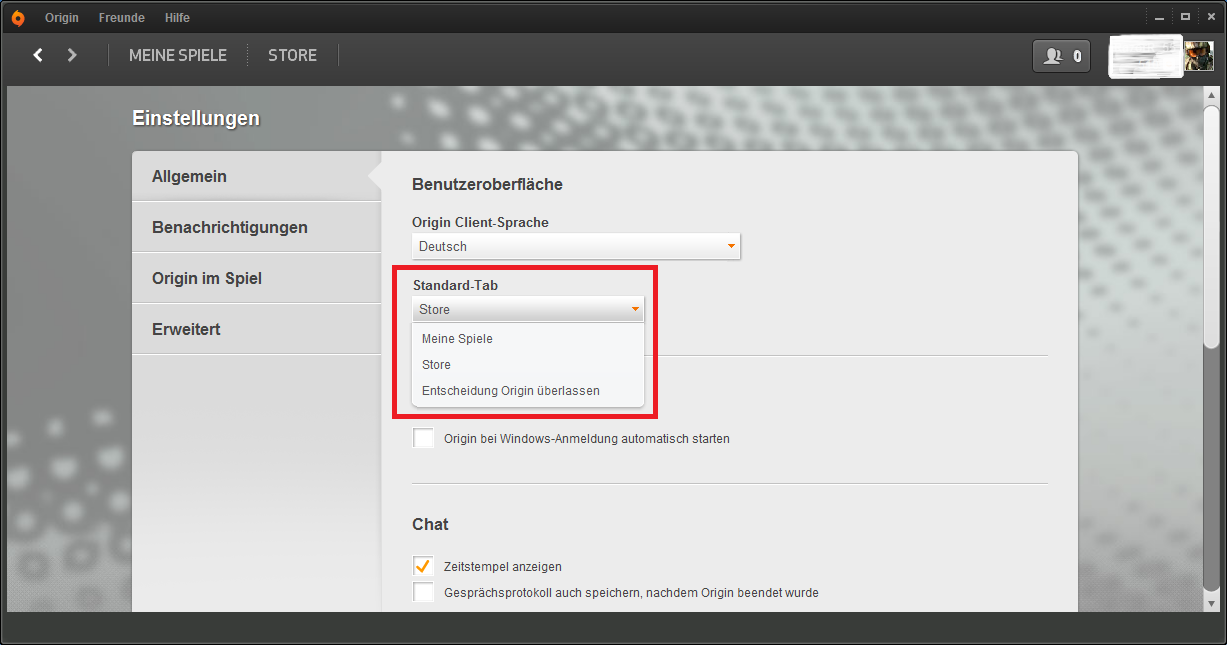Uncheck Zeitstempel anzeigen
Image resolution: width=1227 pixels, height=645 pixels.
[x=424, y=566]
